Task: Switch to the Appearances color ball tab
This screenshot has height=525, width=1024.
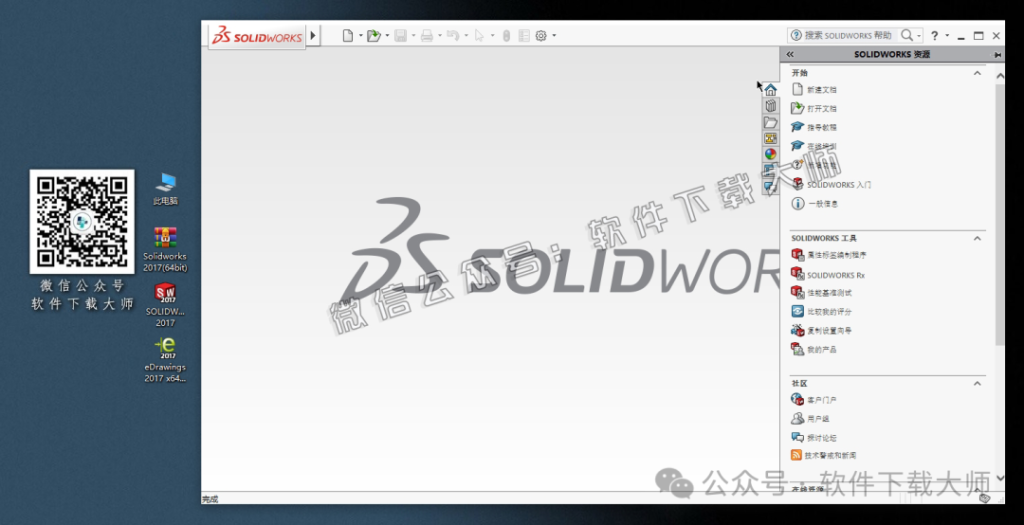Action: (x=771, y=154)
